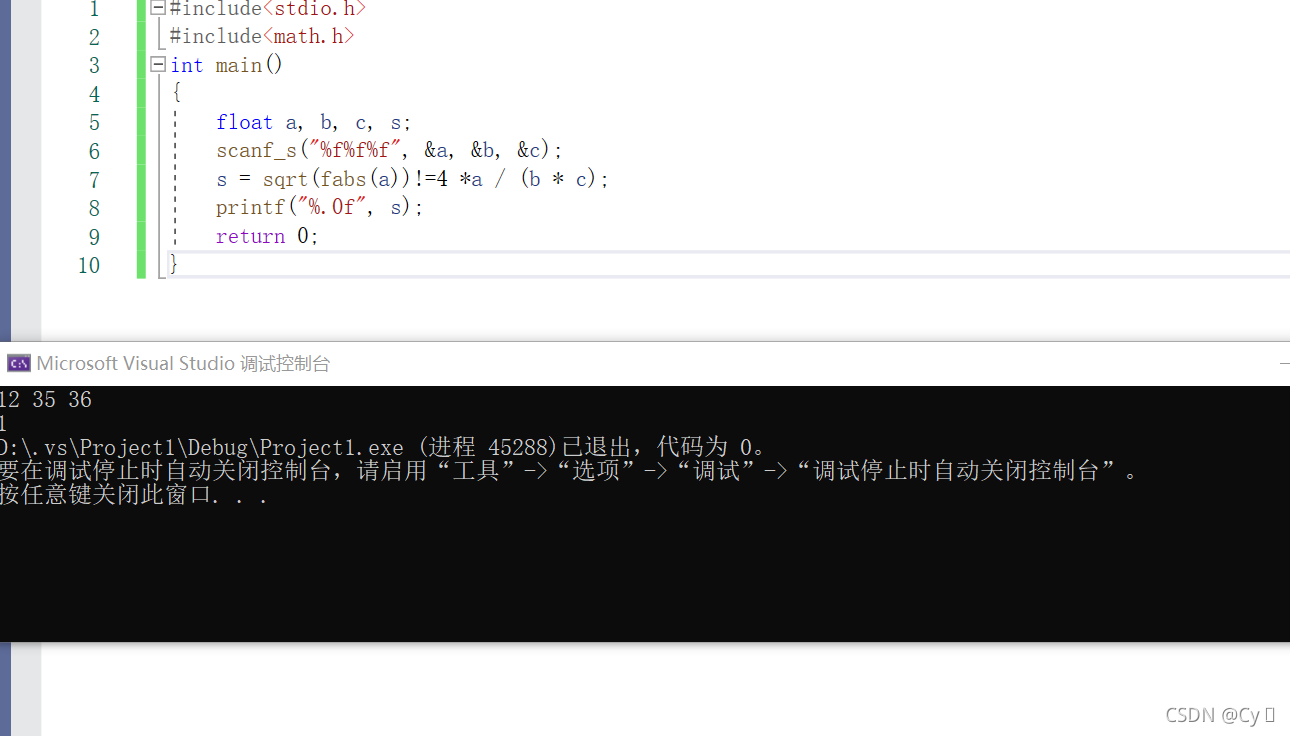The width and height of the screenshot is (1290, 736).
Task: Click line number 1 in the gutter
Action: pyautogui.click(x=94, y=9)
